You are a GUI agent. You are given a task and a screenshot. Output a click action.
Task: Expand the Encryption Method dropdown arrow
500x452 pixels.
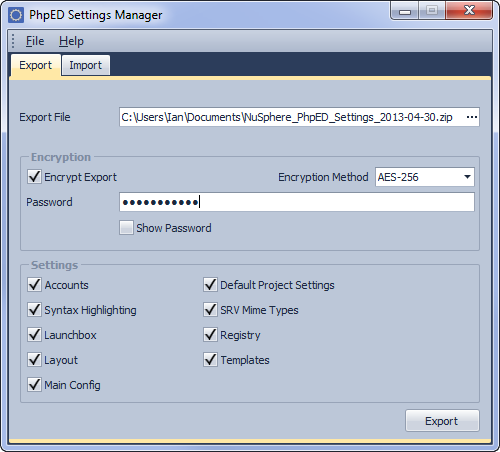467,177
